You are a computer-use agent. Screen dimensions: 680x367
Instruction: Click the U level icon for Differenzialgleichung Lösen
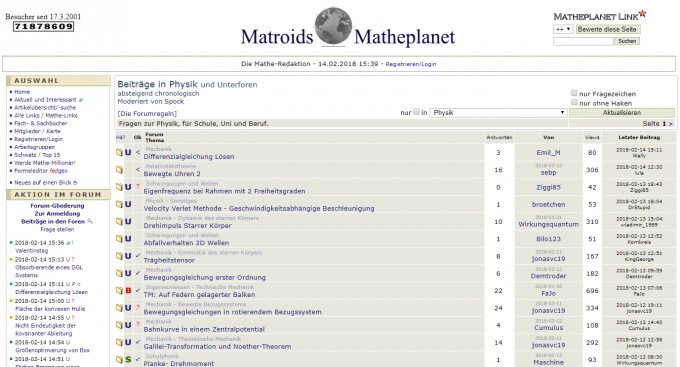coord(128,153)
